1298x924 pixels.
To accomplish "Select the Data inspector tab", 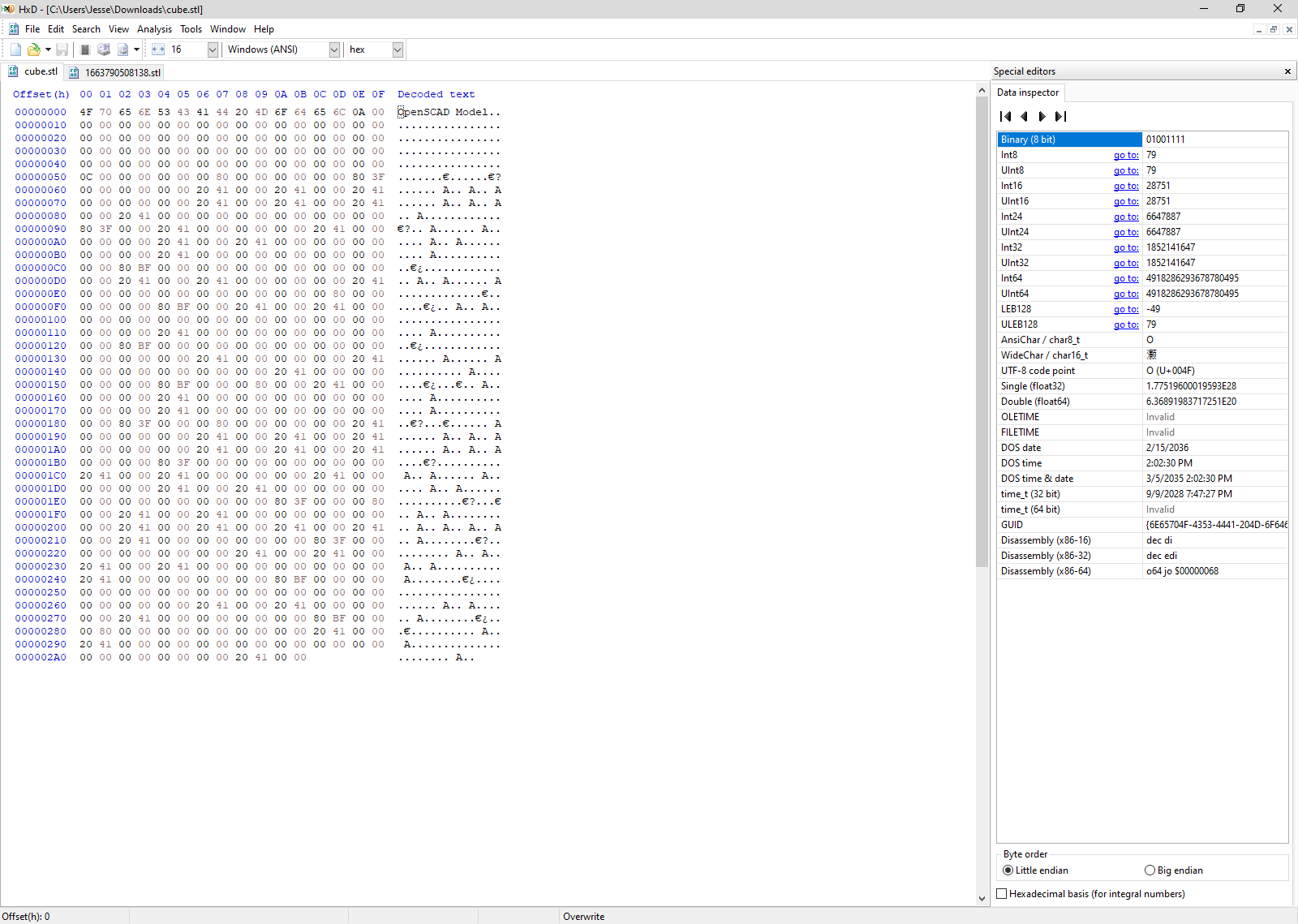I will [1028, 92].
